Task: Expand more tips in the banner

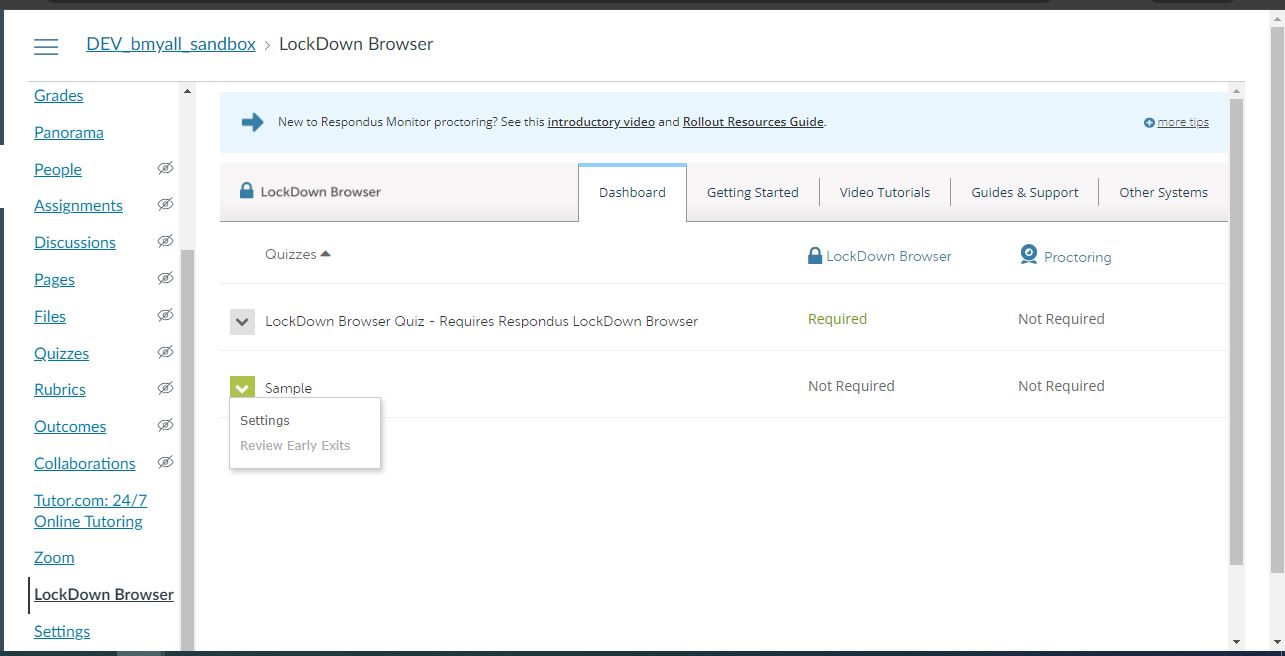Action: [1183, 122]
